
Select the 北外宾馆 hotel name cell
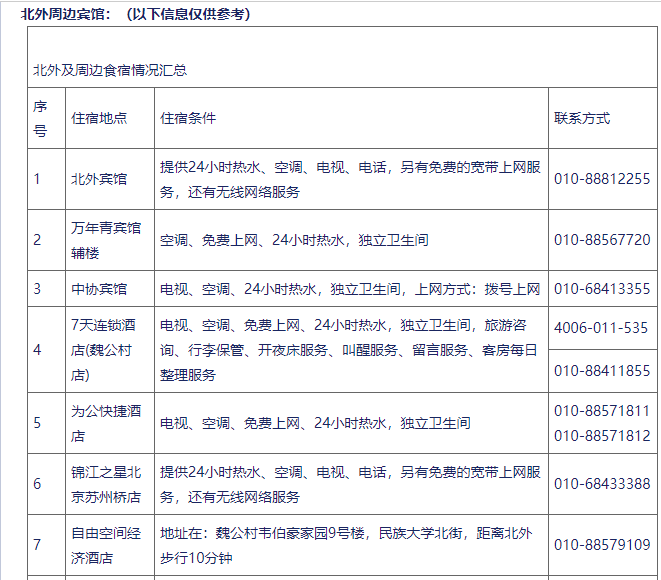(99, 179)
